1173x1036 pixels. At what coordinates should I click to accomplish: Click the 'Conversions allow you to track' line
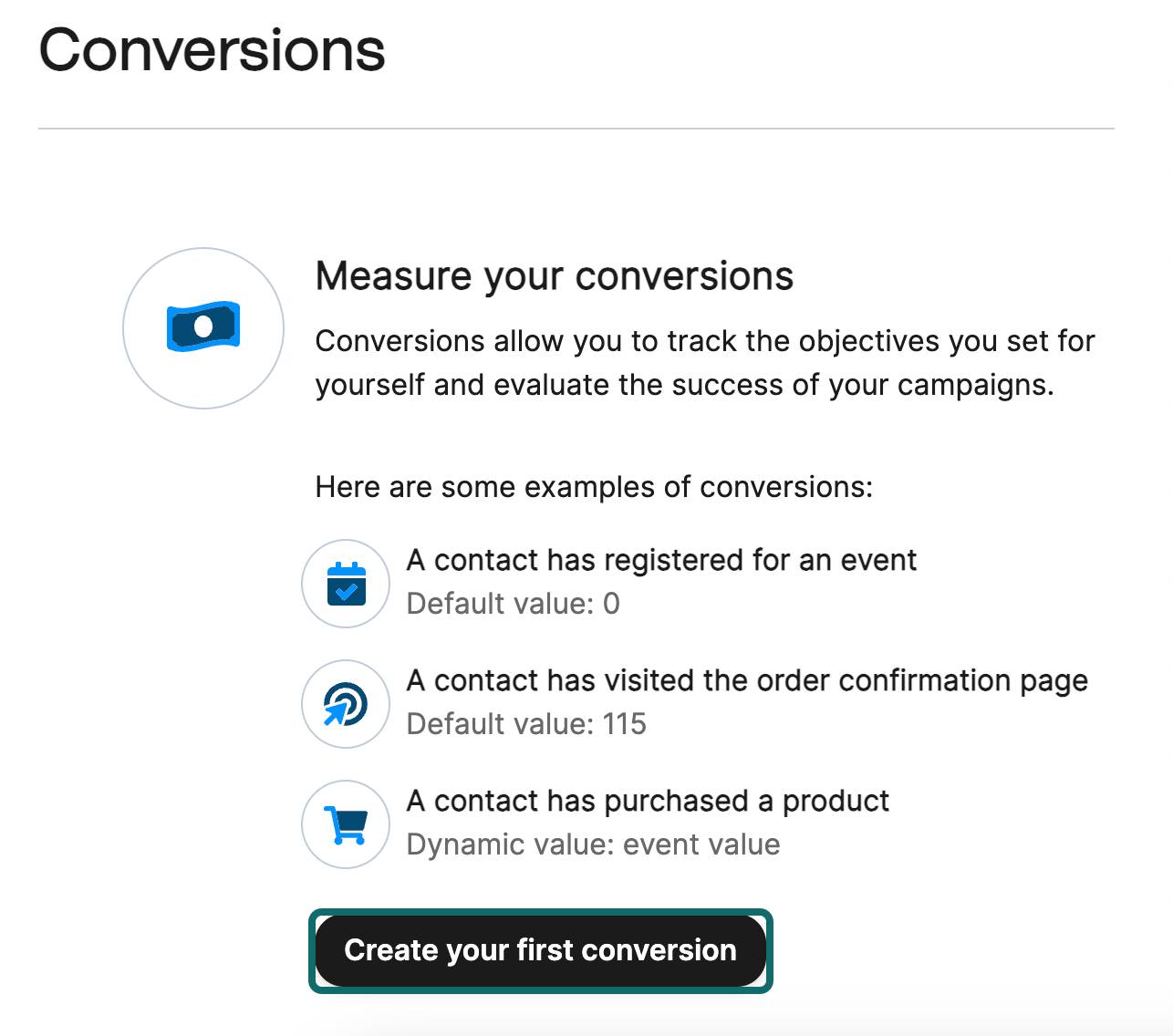[704, 341]
